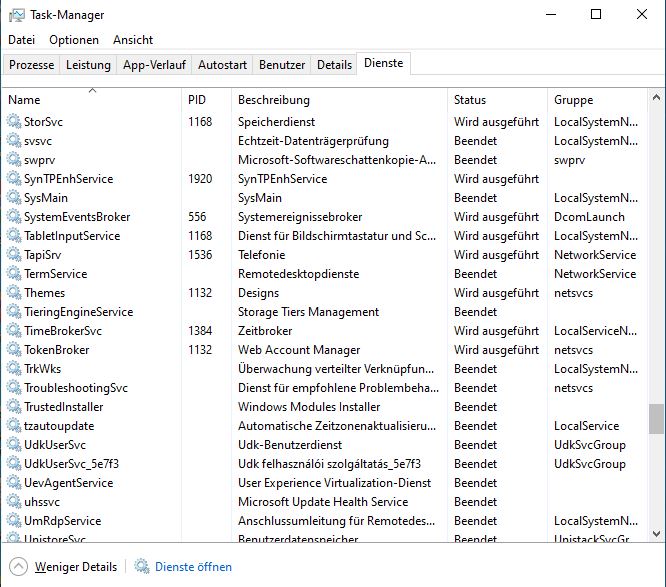Switch to the Details tab
This screenshot has height=587, width=666.
pos(334,65)
